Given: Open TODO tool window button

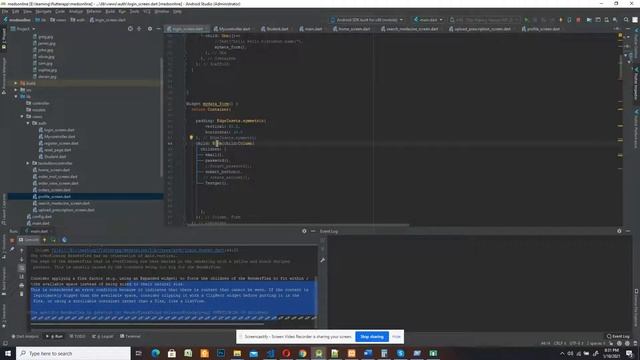Looking at the screenshot, I should pyautogui.click(x=78, y=336).
